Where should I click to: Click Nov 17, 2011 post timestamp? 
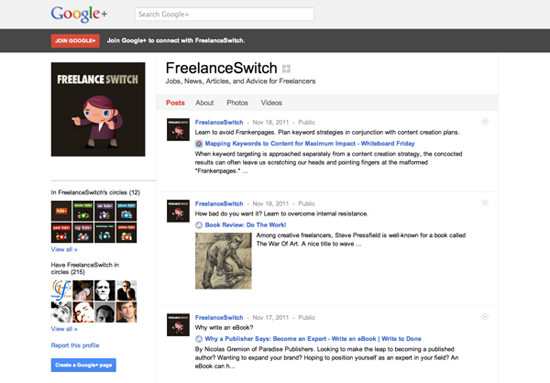click(x=270, y=317)
